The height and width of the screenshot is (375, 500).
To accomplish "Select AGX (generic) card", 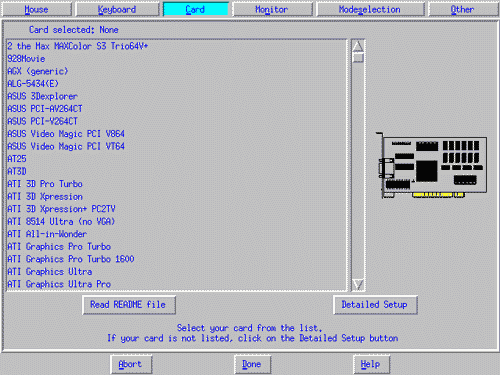I will coord(177,71).
